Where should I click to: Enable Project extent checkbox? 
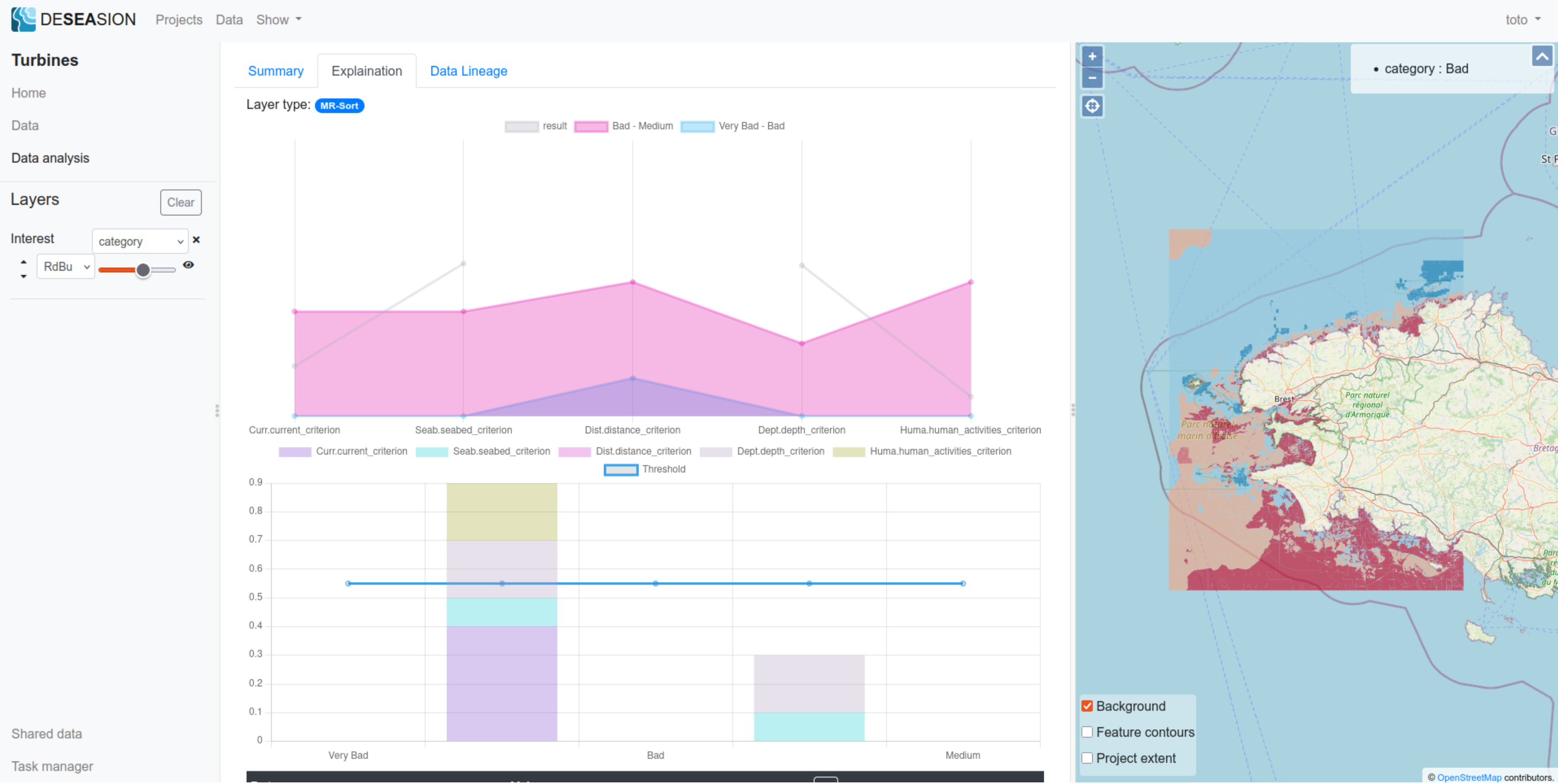click(x=1087, y=758)
